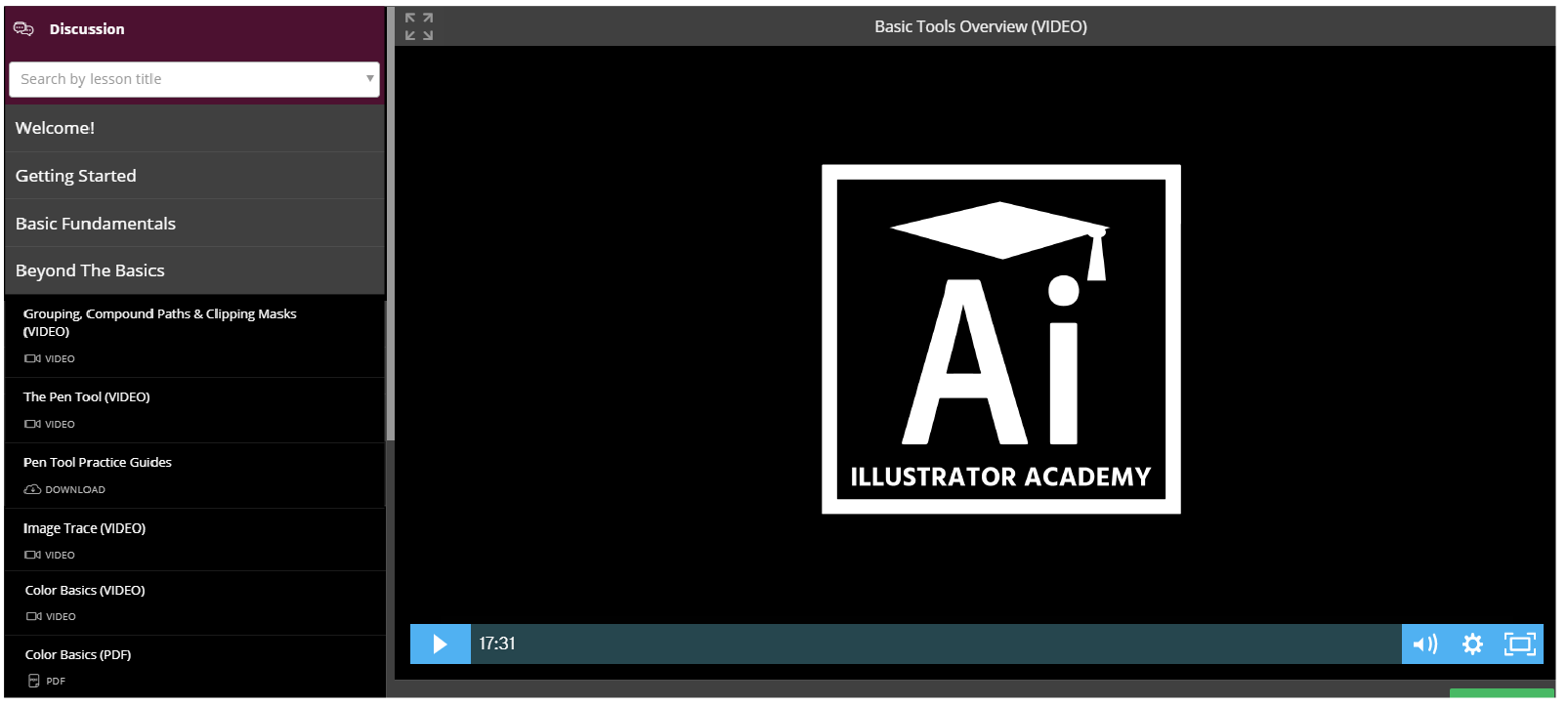
Task: Click the cloud download icon under Practice Guides
Action: point(32,489)
